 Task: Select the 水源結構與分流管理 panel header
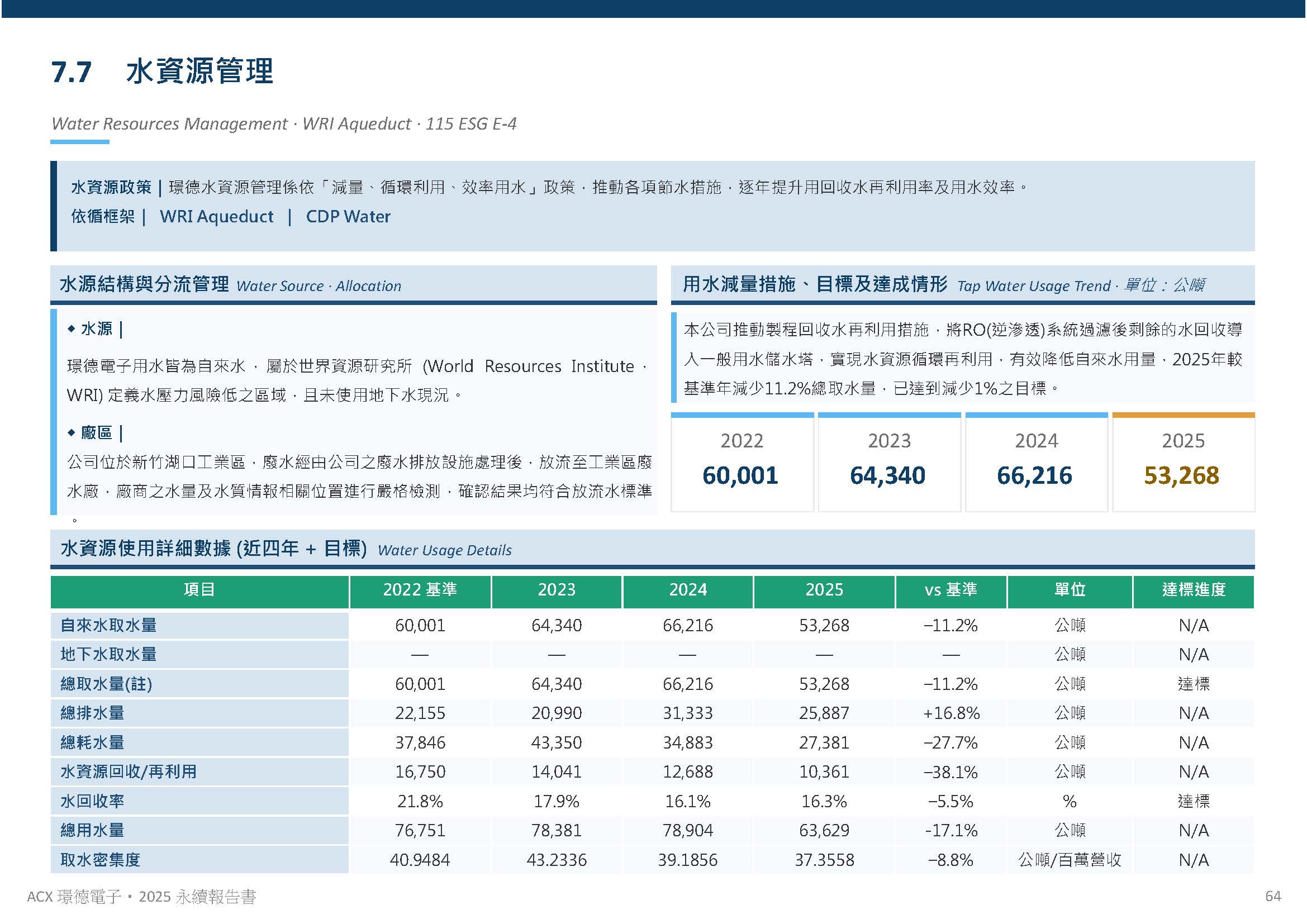pos(354,284)
